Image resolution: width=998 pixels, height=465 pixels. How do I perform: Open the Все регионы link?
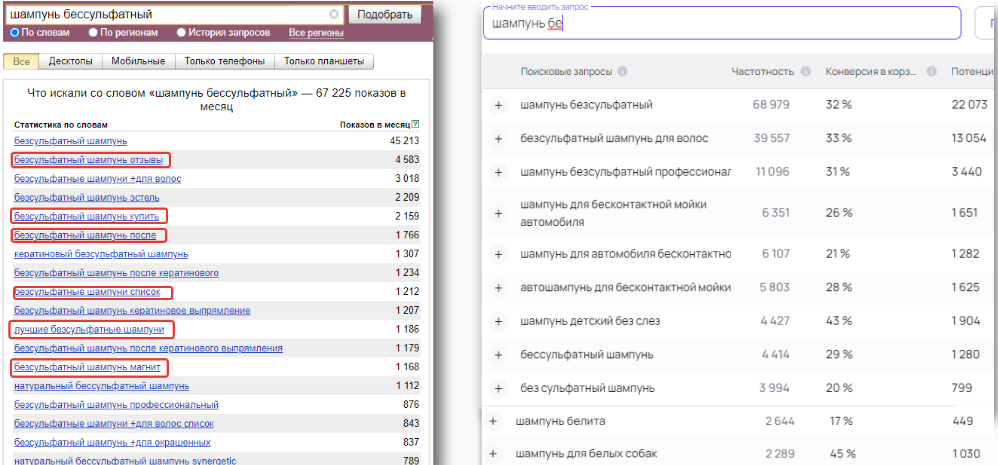pos(316,33)
